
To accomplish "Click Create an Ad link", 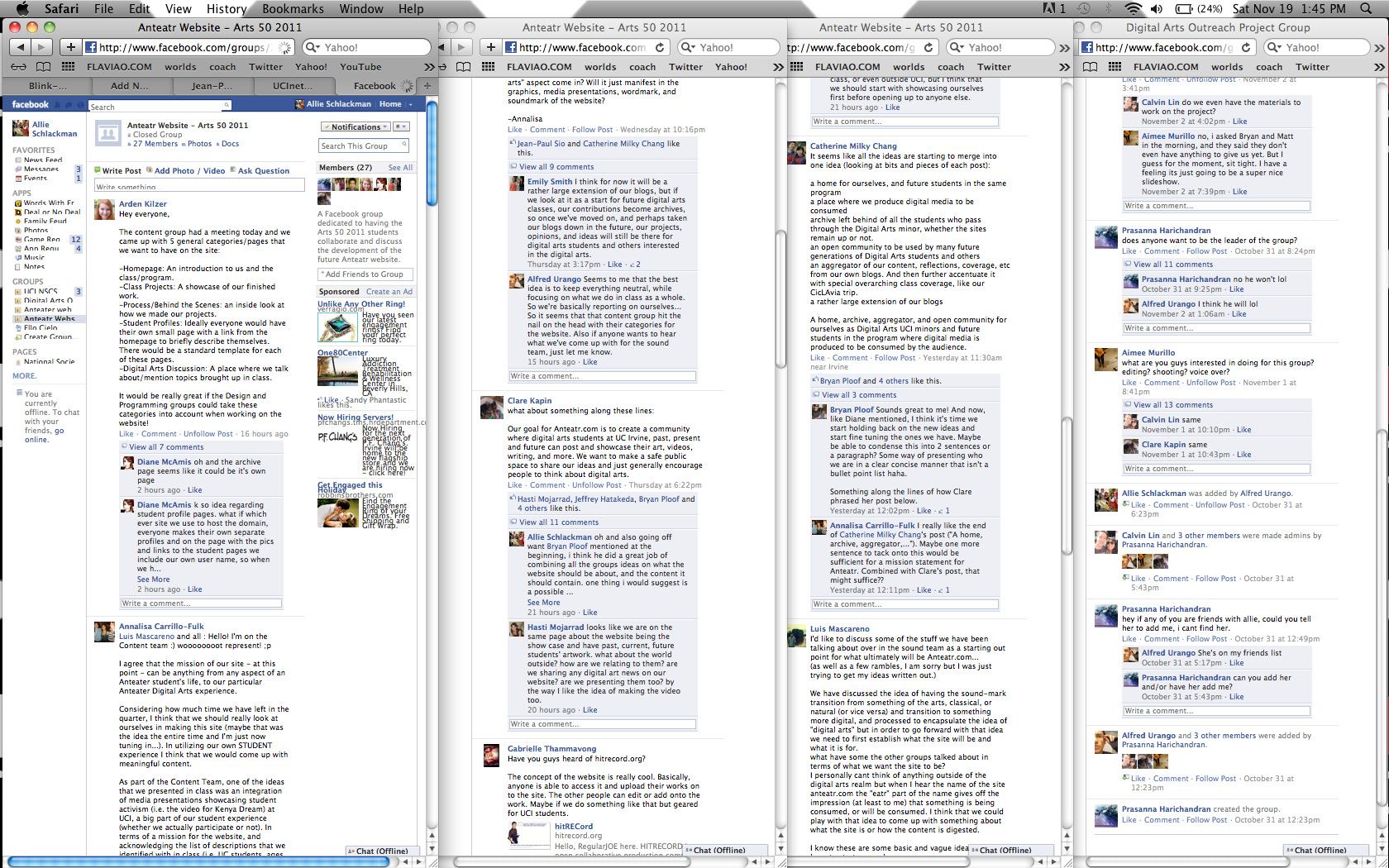I will tap(389, 291).
